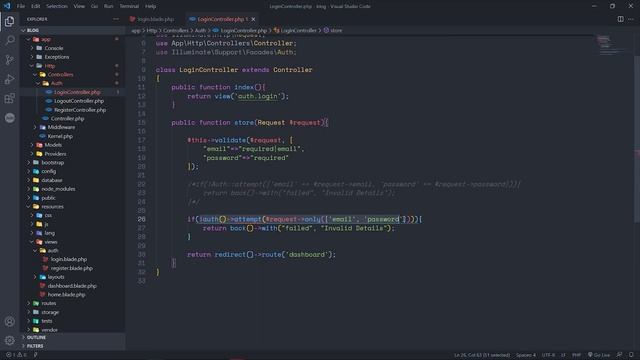Viewport: 640px width, 360px height.
Task: Click the errors and warnings status indicator
Action: pyautogui.click(x=16, y=355)
